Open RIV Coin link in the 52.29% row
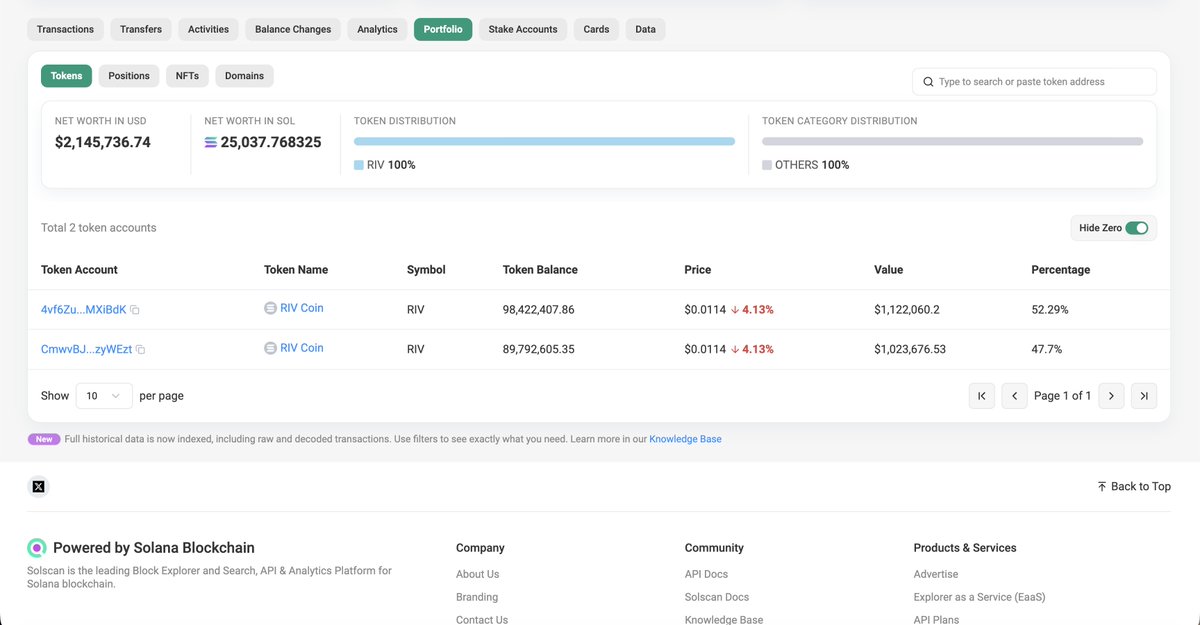 [302, 308]
